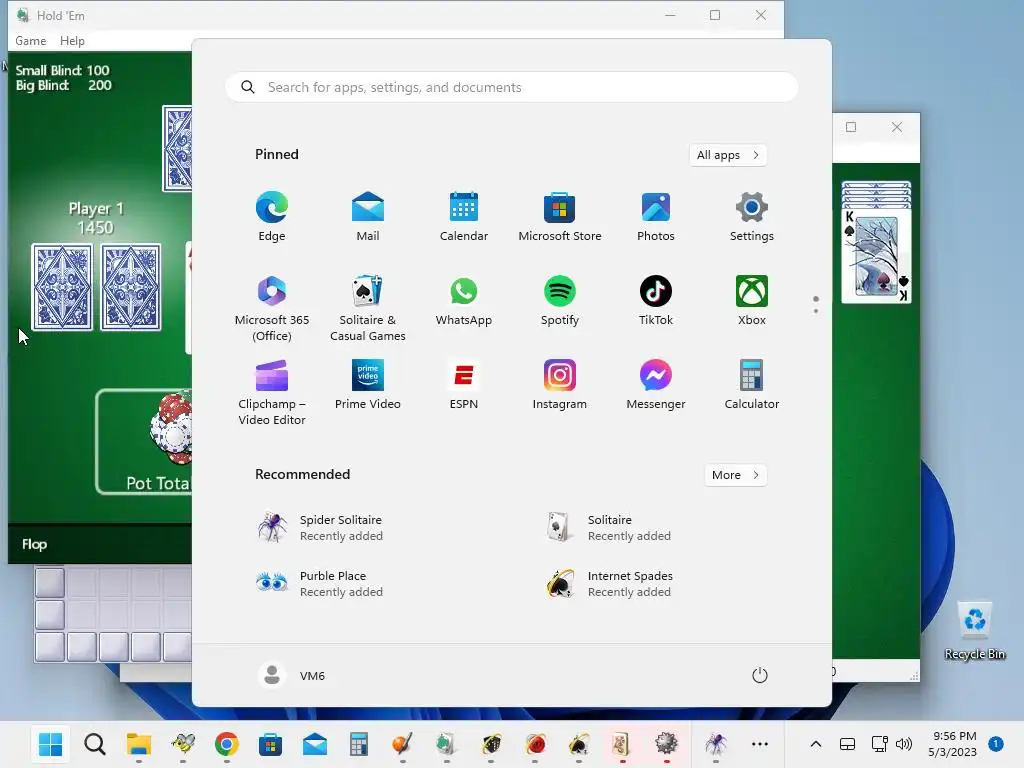Open Microsoft Store from Pinned
Image resolution: width=1024 pixels, height=768 pixels.
(560, 217)
